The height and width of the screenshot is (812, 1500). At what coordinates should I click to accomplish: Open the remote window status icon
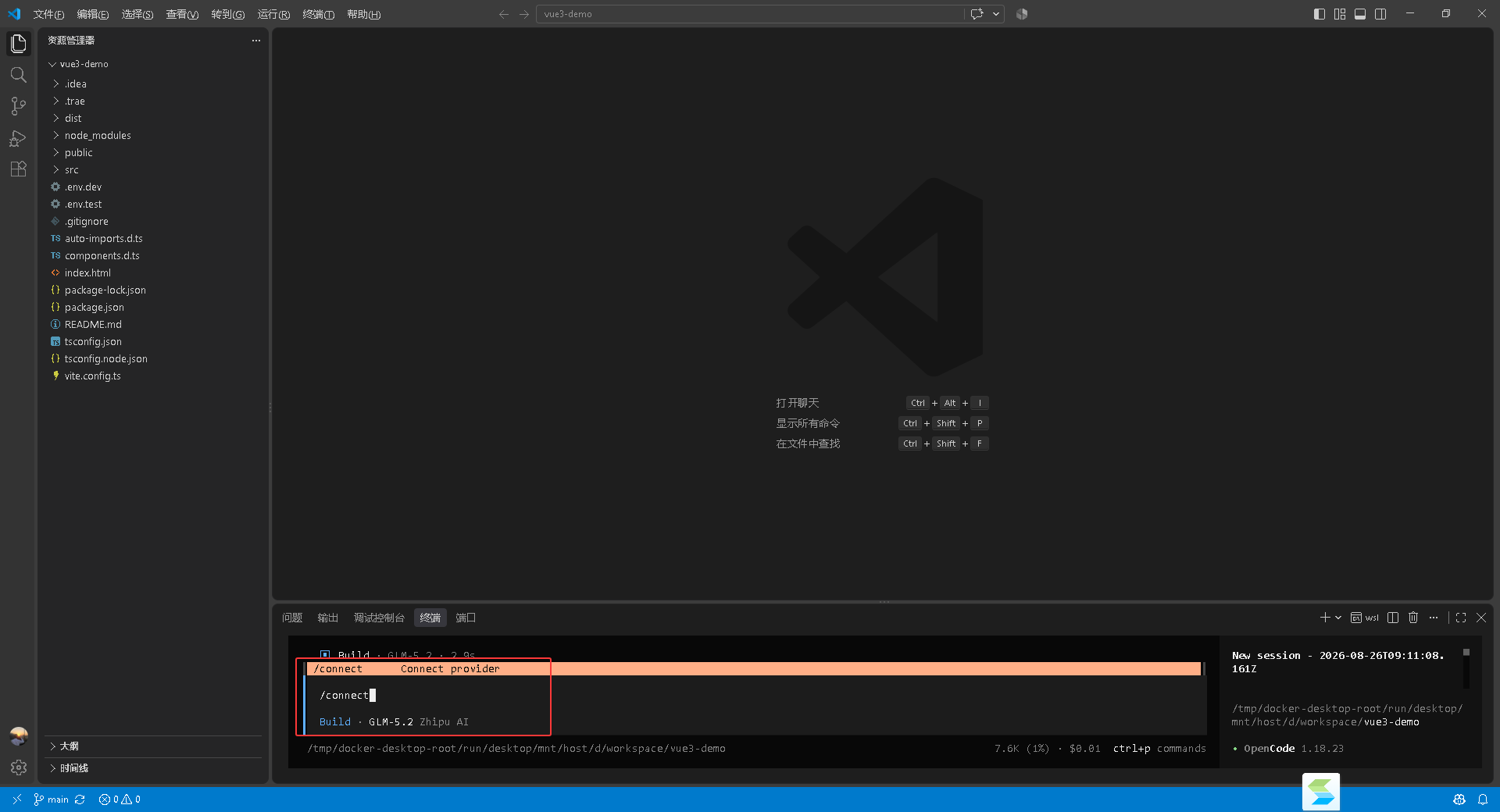click(x=16, y=800)
